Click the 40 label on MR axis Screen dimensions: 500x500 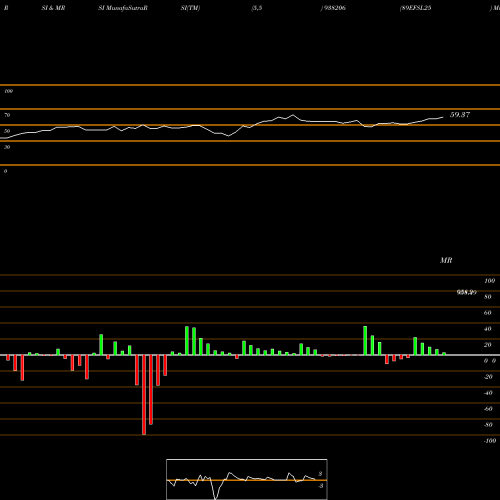488,329
